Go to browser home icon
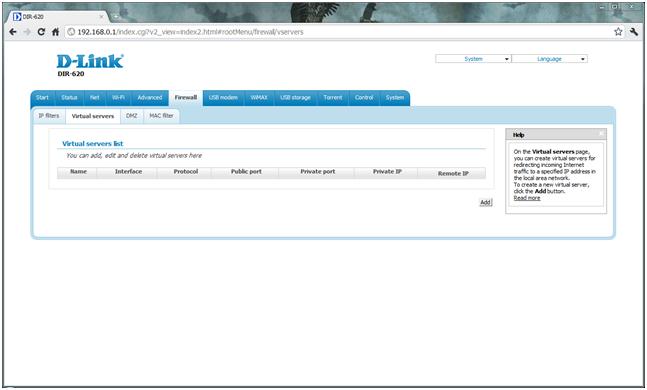Screen dimensions: 647x390 [55, 32]
